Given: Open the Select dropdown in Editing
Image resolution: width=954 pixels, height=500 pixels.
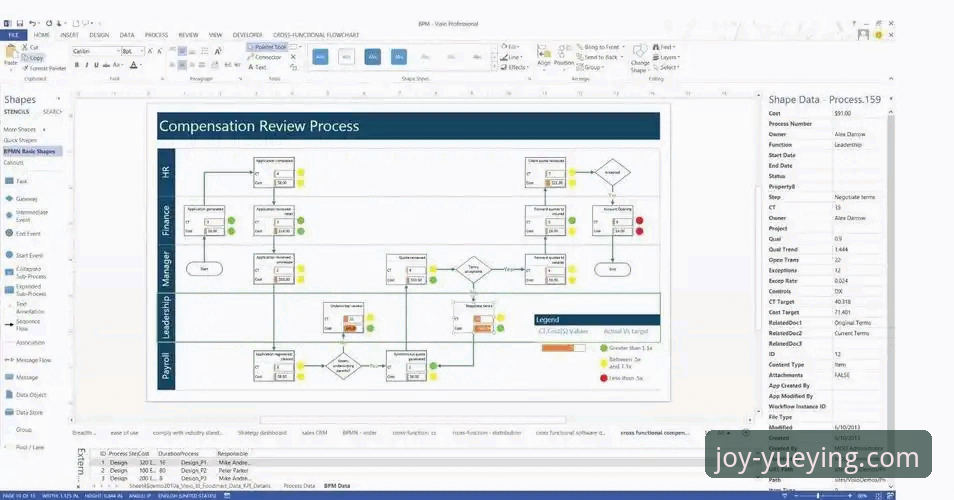Looking at the screenshot, I should click(666, 68).
